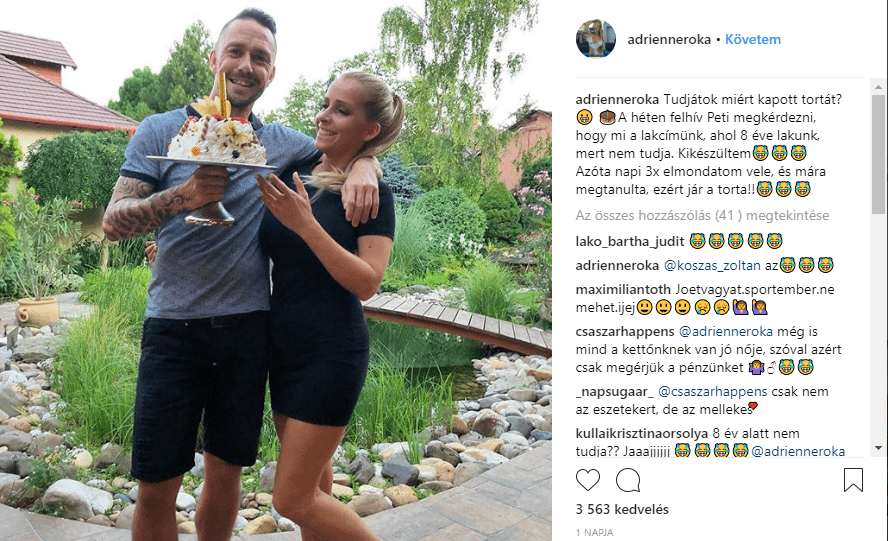Like the post with the heart icon
This screenshot has width=888, height=541.
tap(588, 480)
